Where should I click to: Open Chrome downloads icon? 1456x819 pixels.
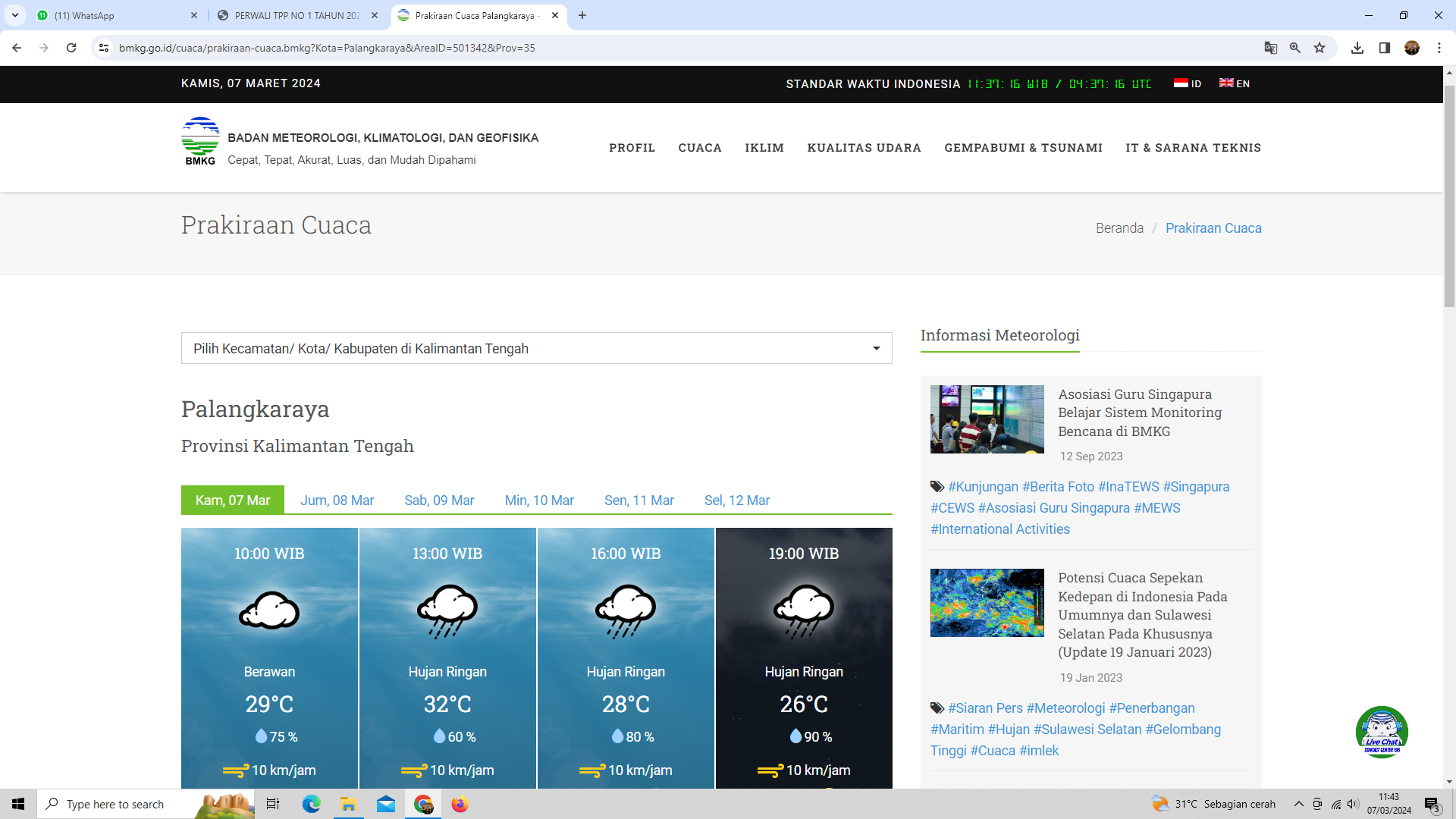[1357, 48]
